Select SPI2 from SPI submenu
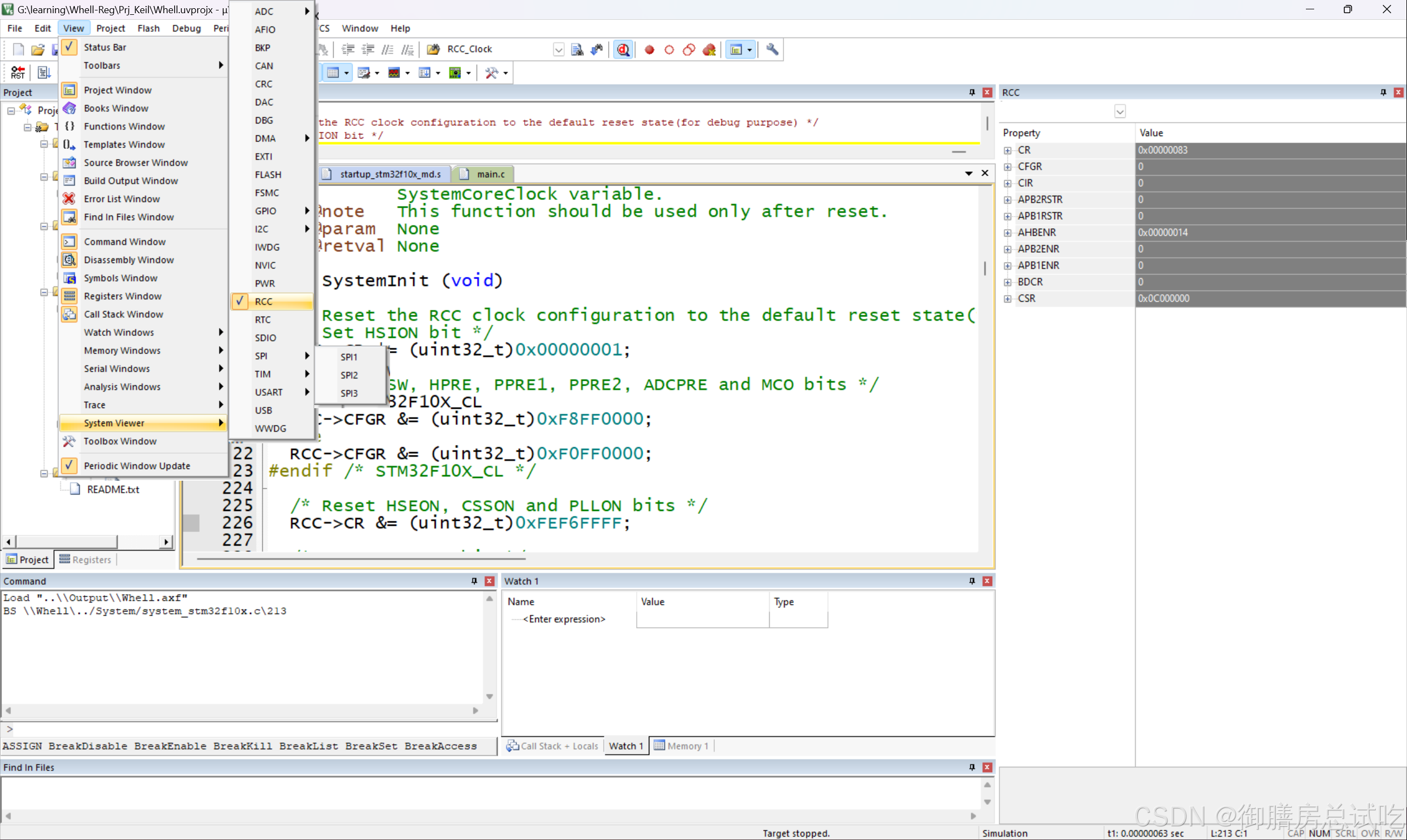 pos(350,375)
